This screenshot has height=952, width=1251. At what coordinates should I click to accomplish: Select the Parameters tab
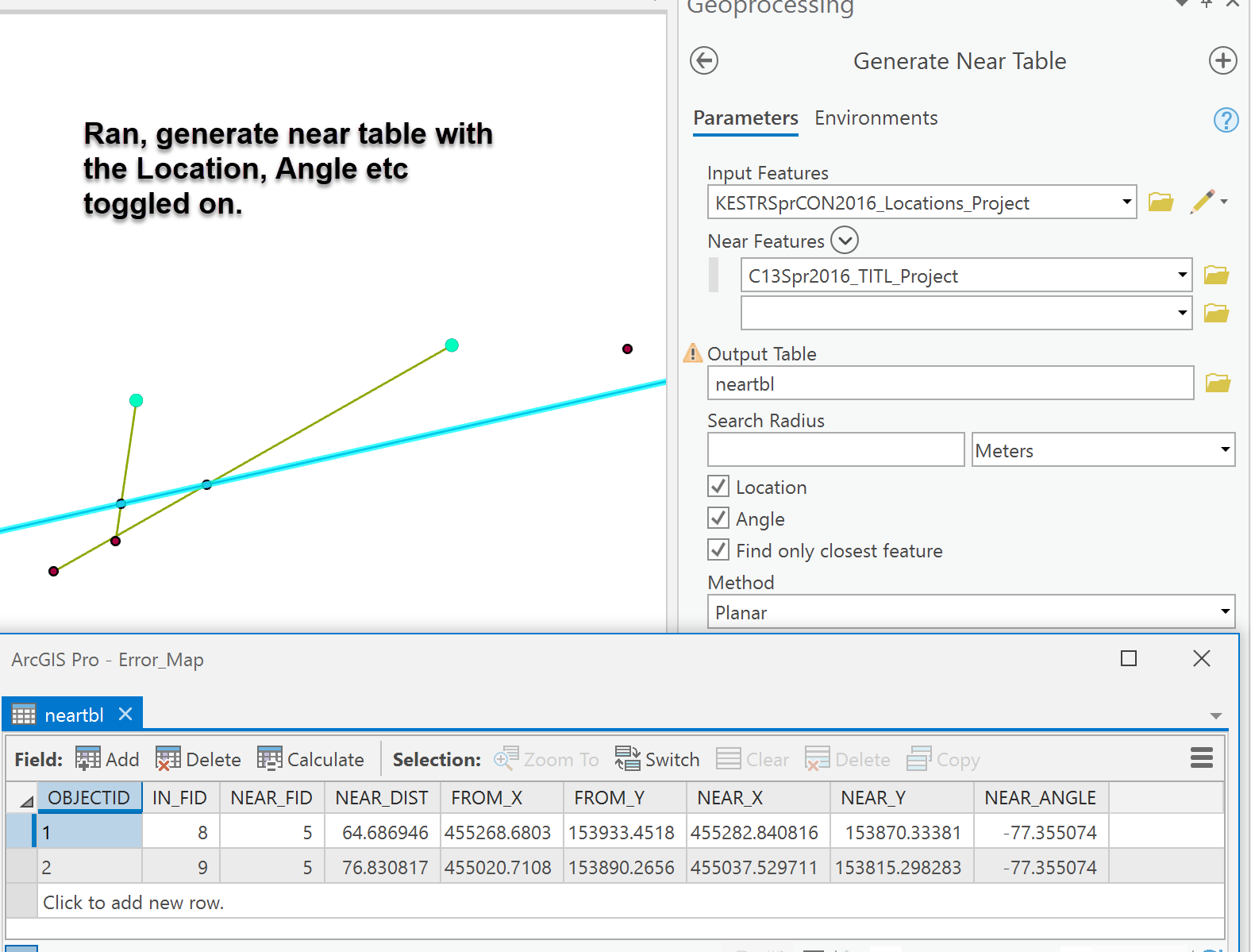point(745,118)
